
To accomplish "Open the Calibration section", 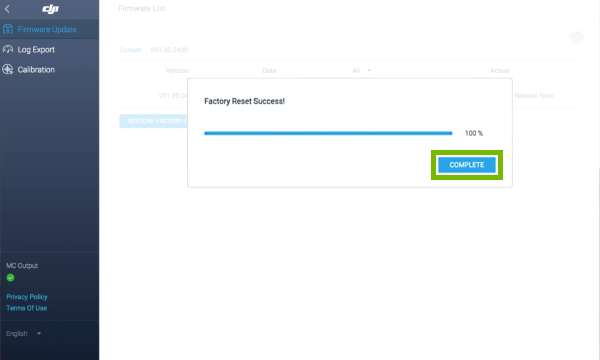I will coord(49,70).
